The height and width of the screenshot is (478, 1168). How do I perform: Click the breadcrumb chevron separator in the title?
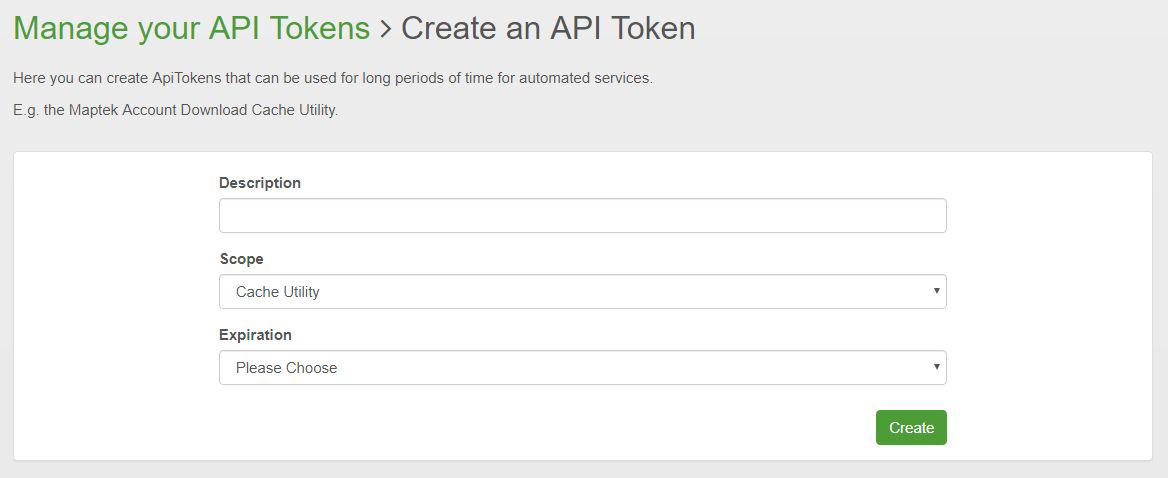pos(386,29)
